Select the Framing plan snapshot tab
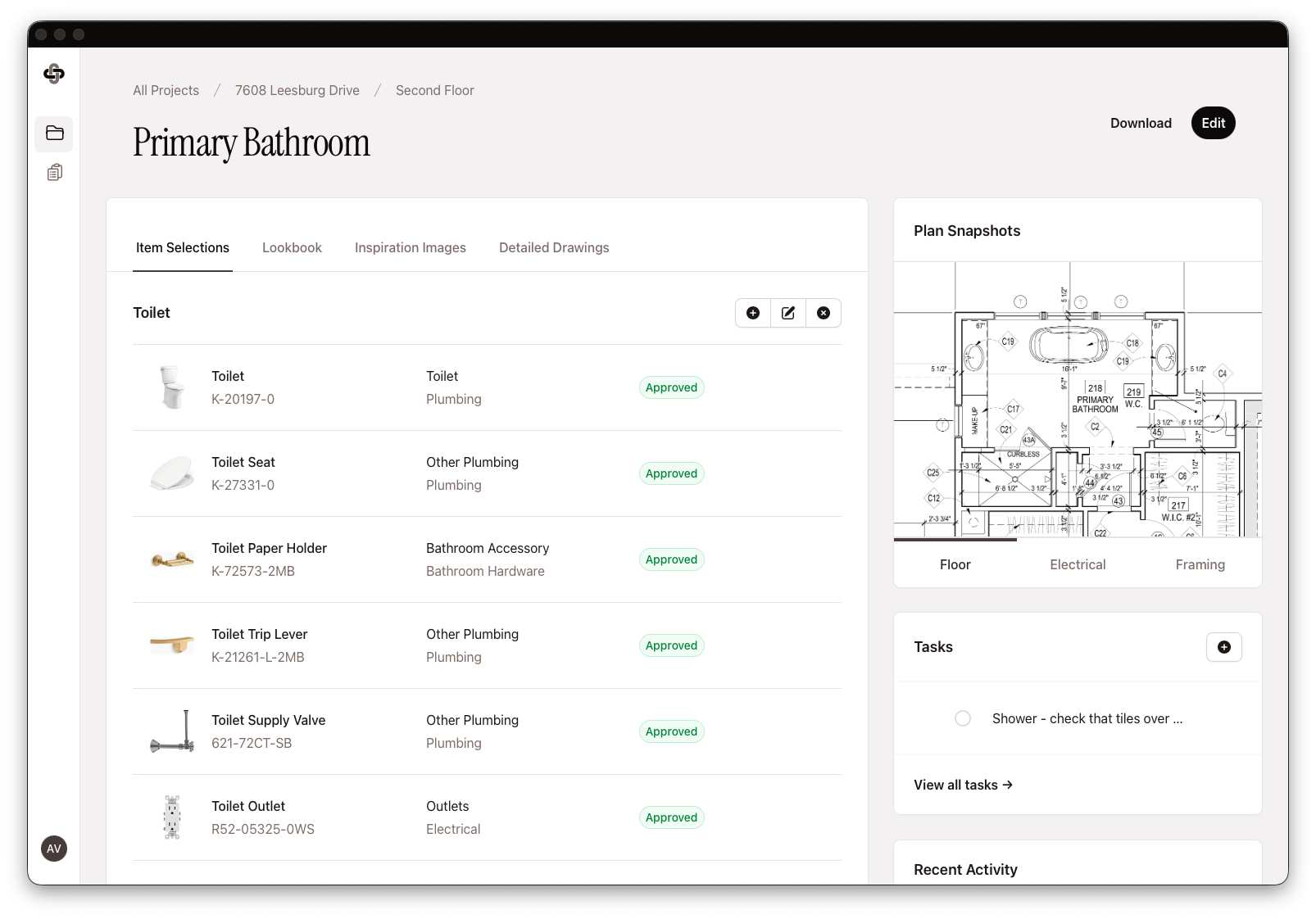The height and width of the screenshot is (919, 1316). [1200, 564]
